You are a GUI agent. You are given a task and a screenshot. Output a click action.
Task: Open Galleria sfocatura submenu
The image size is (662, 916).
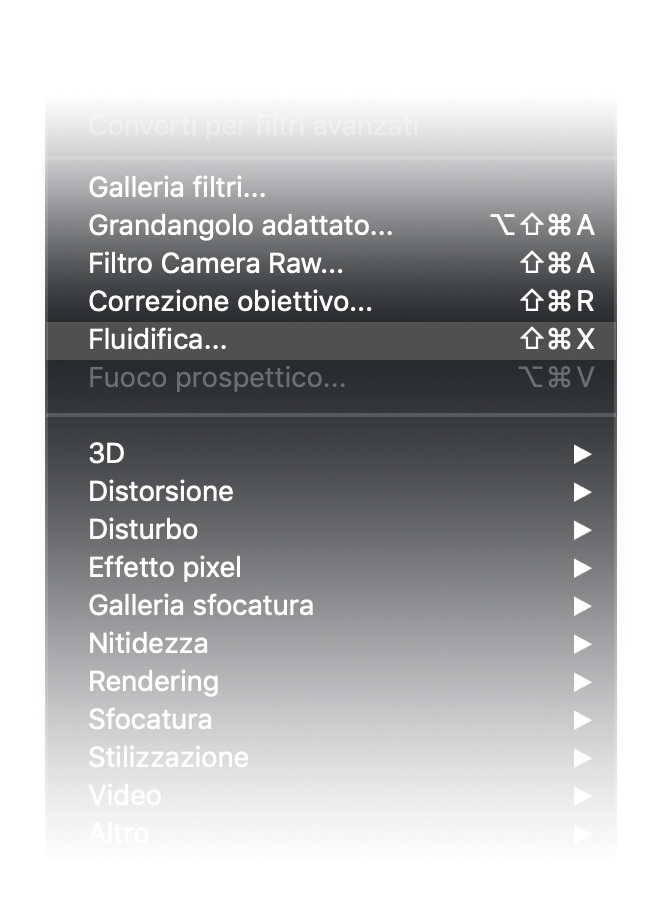click(200, 606)
